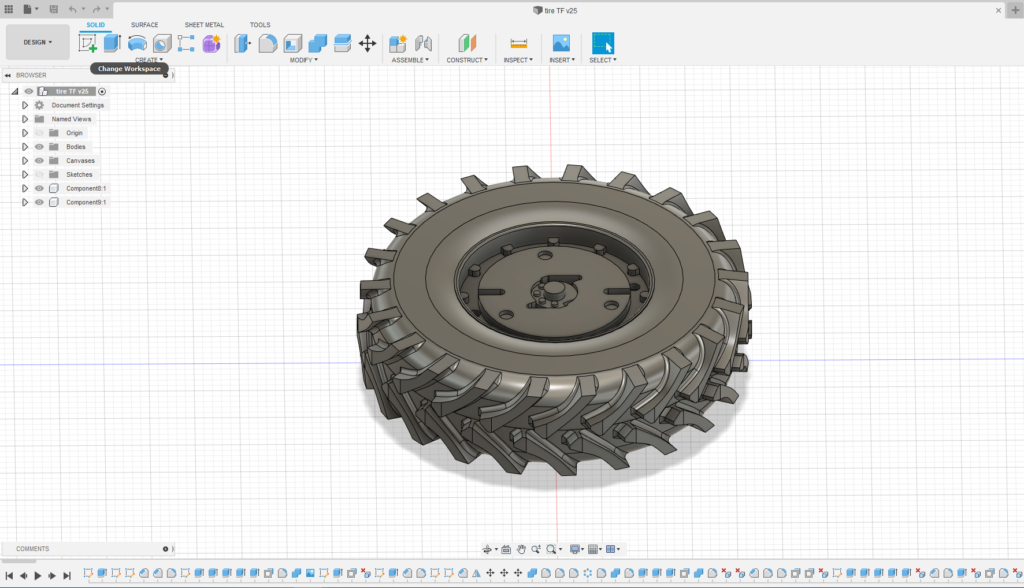Open the INSERT dropdown menu
Image resolution: width=1024 pixels, height=588 pixels.
562,60
